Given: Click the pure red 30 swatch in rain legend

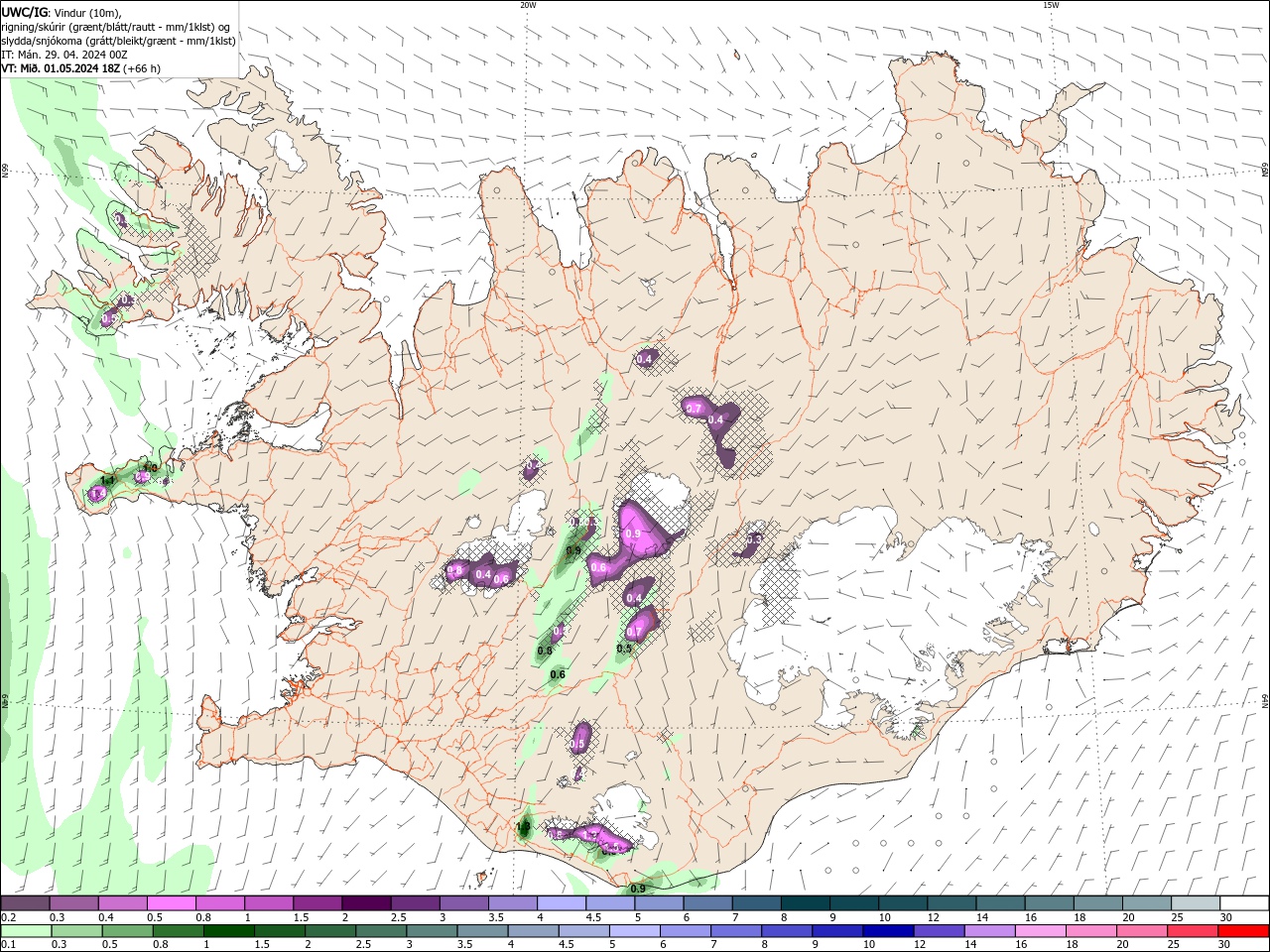Looking at the screenshot, I should click(1243, 930).
